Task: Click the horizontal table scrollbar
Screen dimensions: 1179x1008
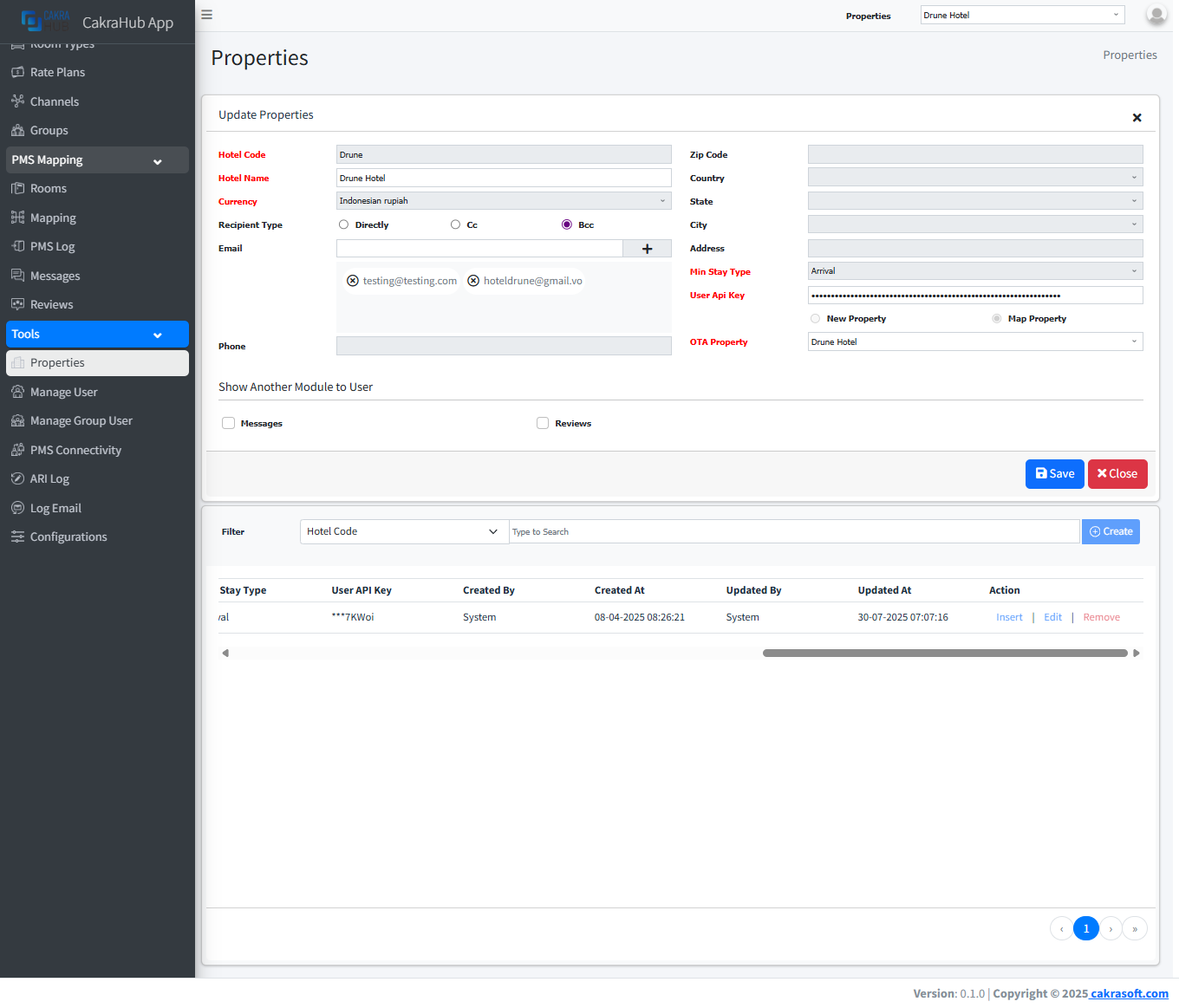Action: (944, 654)
